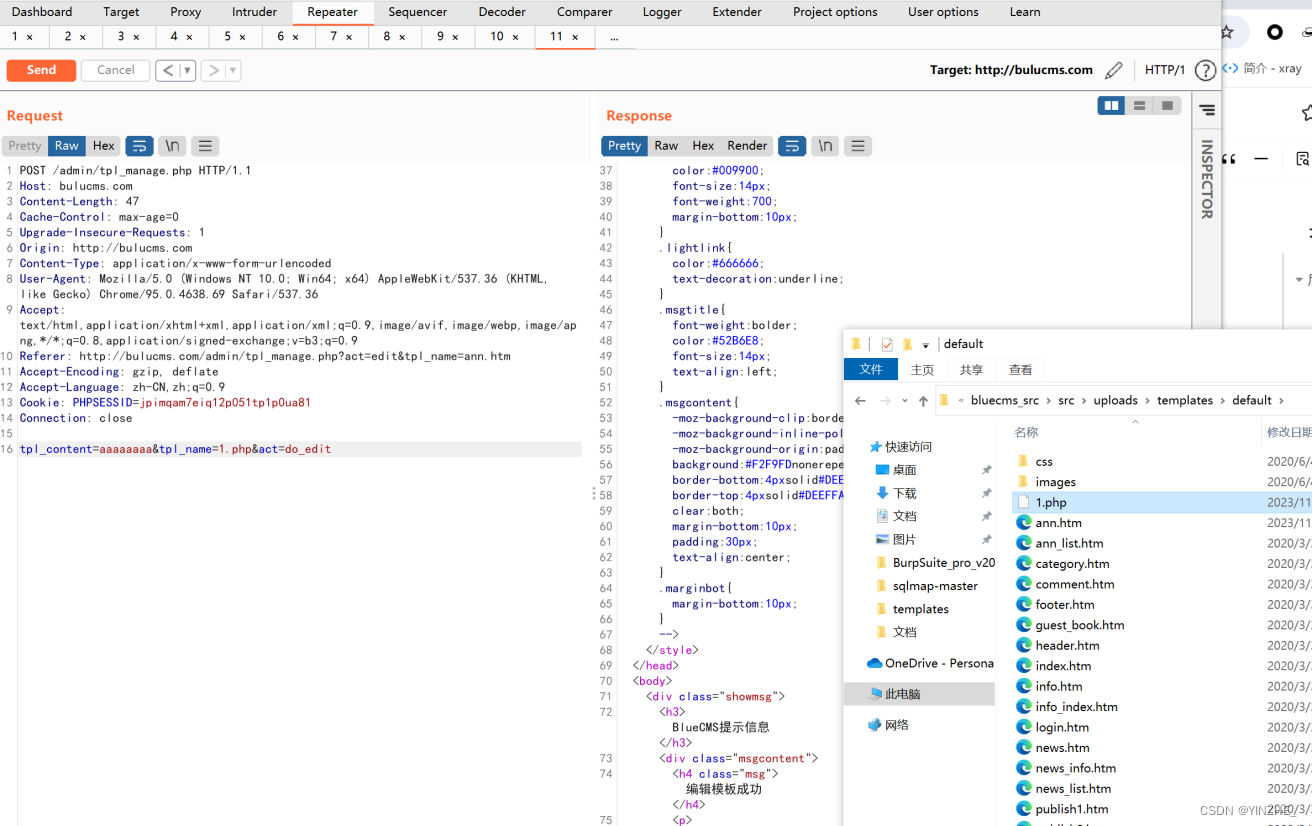Go forward to next request in history
The width and height of the screenshot is (1312, 826).
[x=213, y=70]
